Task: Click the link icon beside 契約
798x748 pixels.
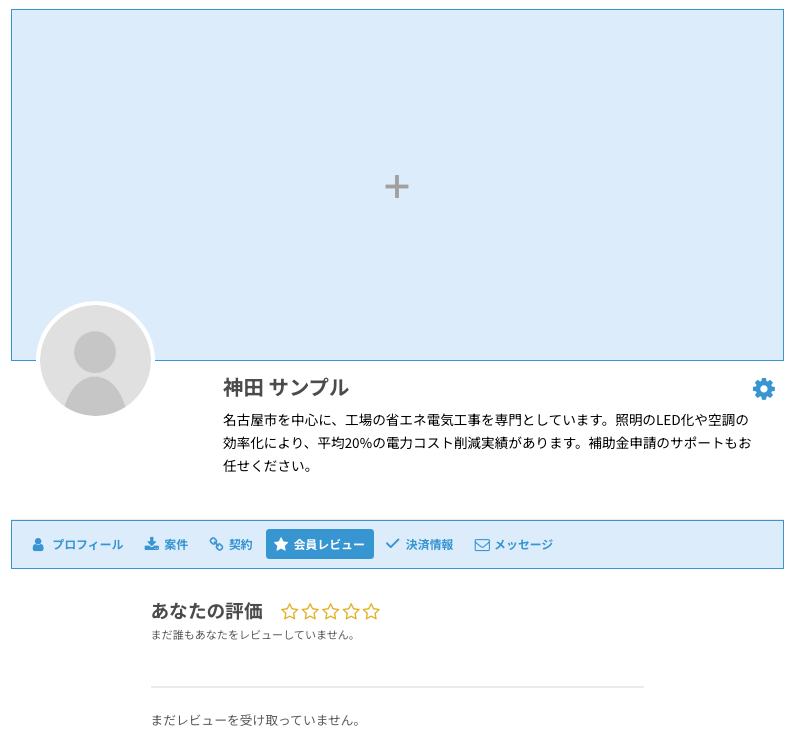Action: (x=216, y=544)
